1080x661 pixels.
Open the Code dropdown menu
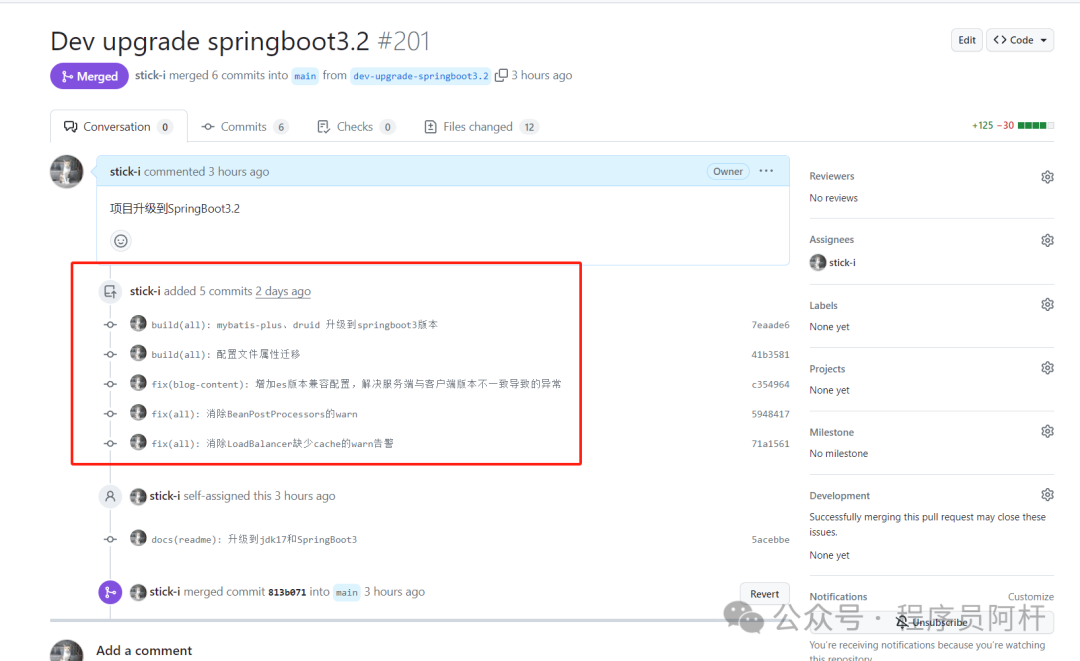(1019, 39)
